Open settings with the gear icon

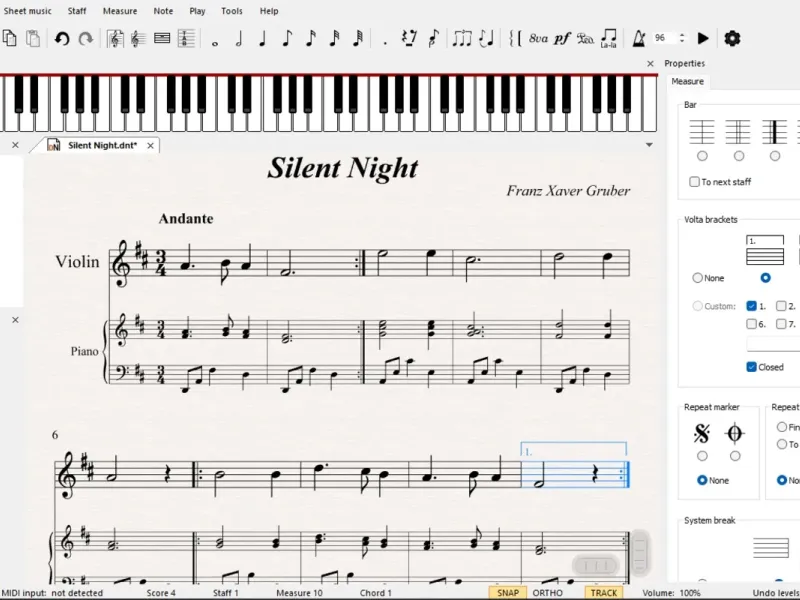(x=732, y=38)
